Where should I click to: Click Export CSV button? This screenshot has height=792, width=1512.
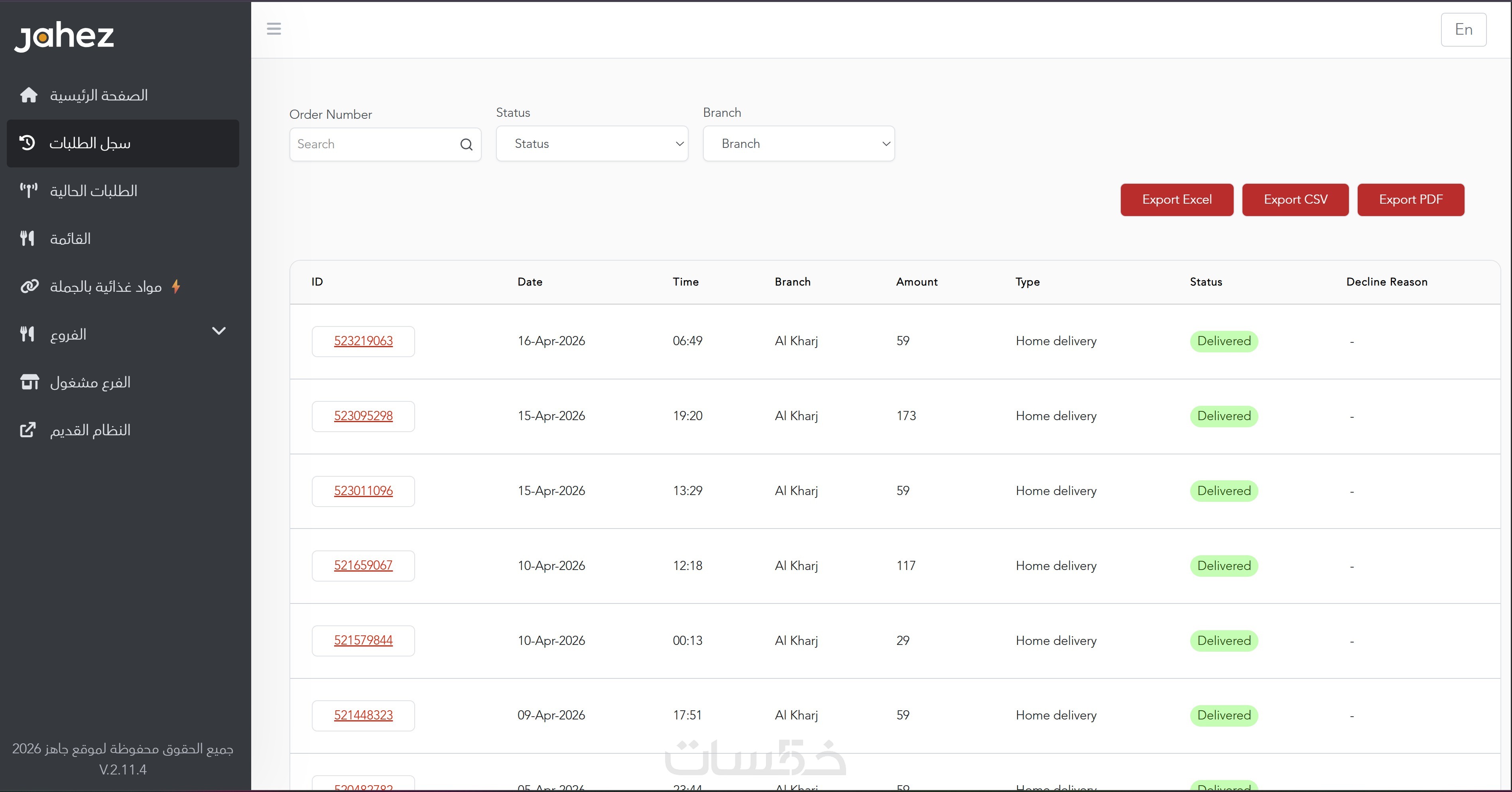point(1295,199)
